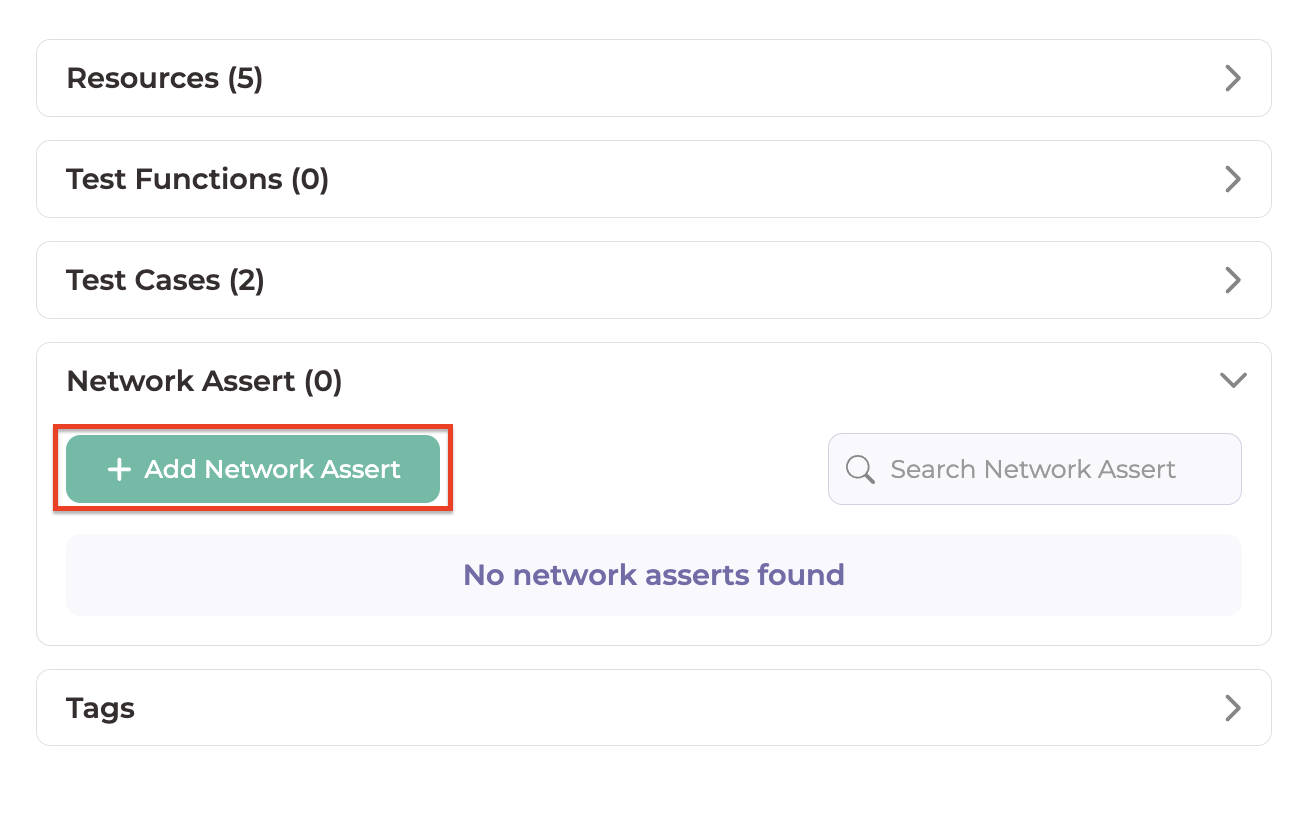Click blank space in the Tags row

coord(650,708)
